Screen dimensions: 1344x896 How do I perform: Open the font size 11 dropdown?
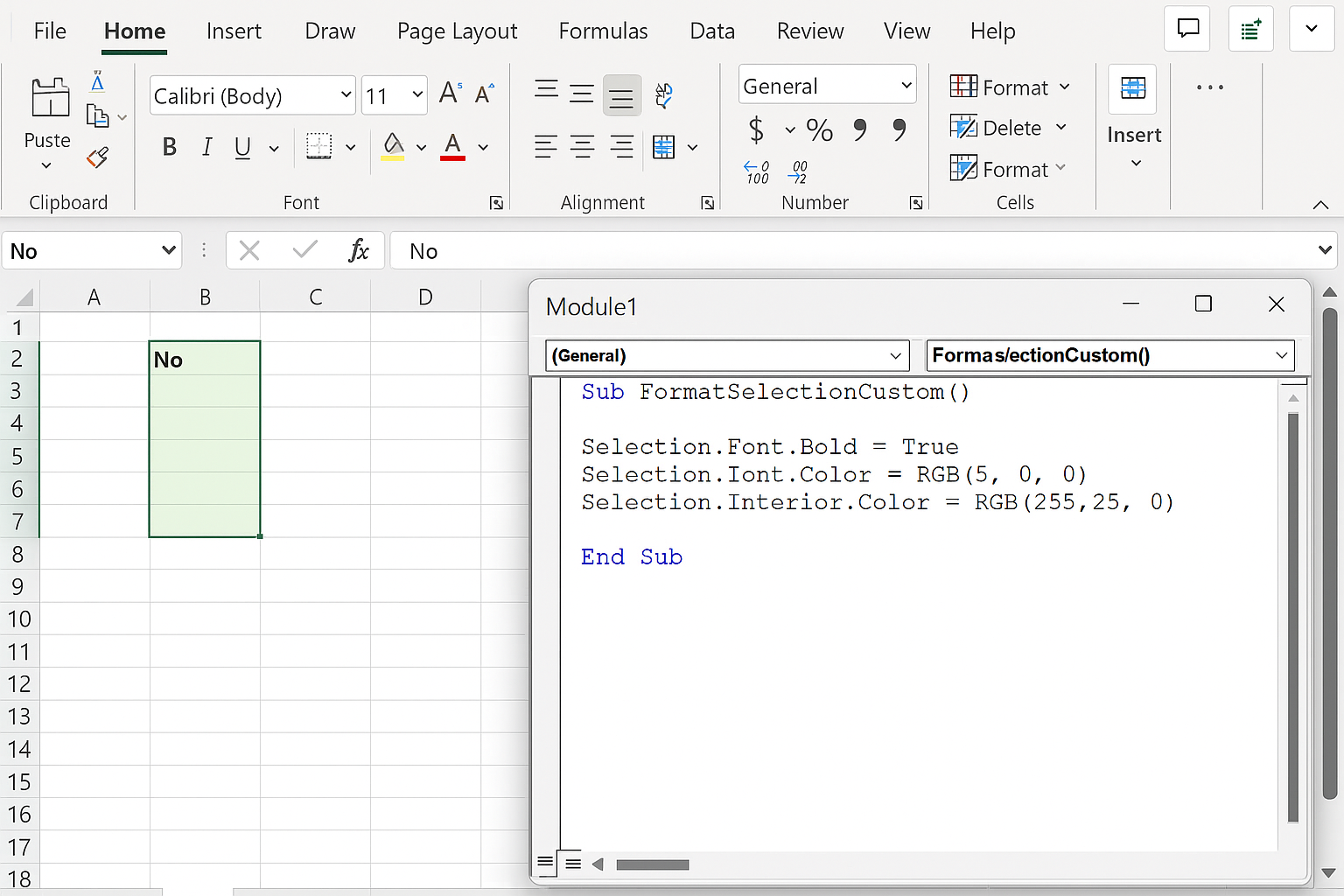point(417,94)
